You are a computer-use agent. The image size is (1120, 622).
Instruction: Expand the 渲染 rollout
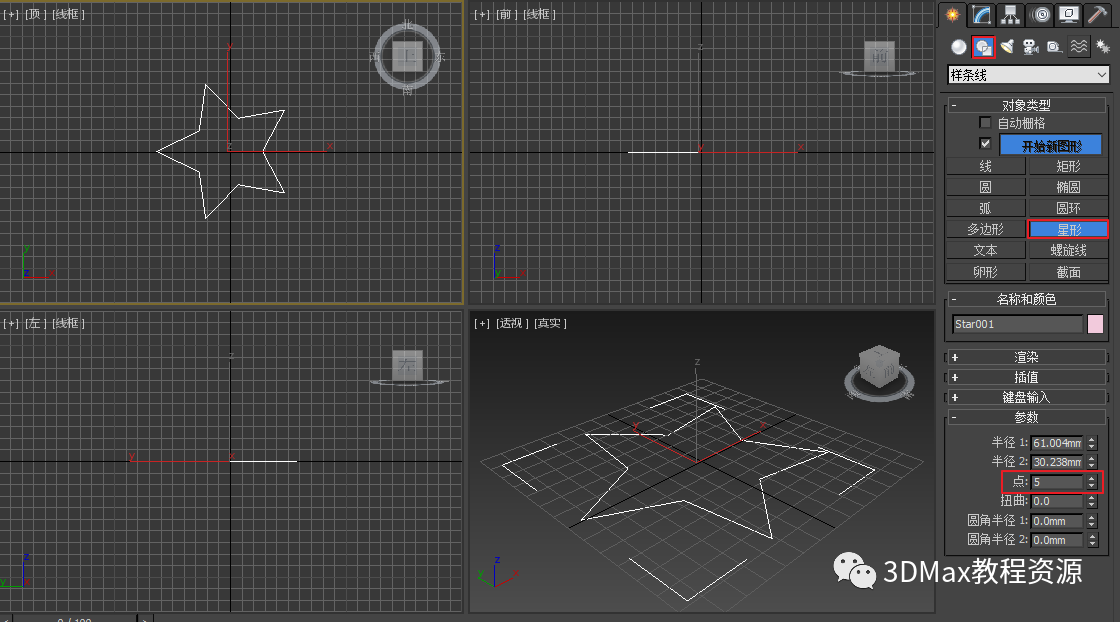1026,357
